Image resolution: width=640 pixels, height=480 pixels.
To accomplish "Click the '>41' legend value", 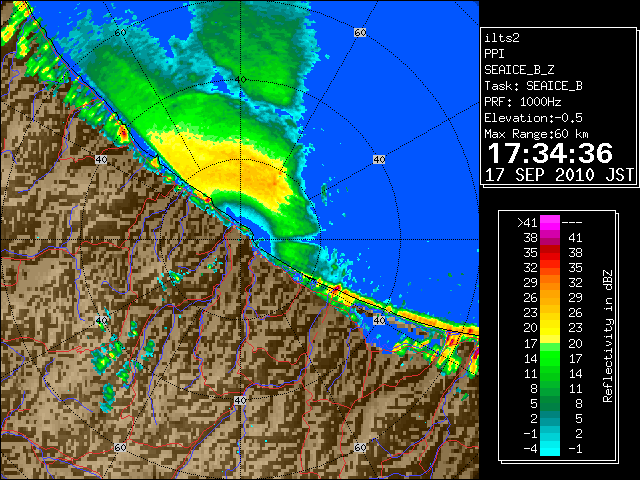I will click(x=527, y=222).
